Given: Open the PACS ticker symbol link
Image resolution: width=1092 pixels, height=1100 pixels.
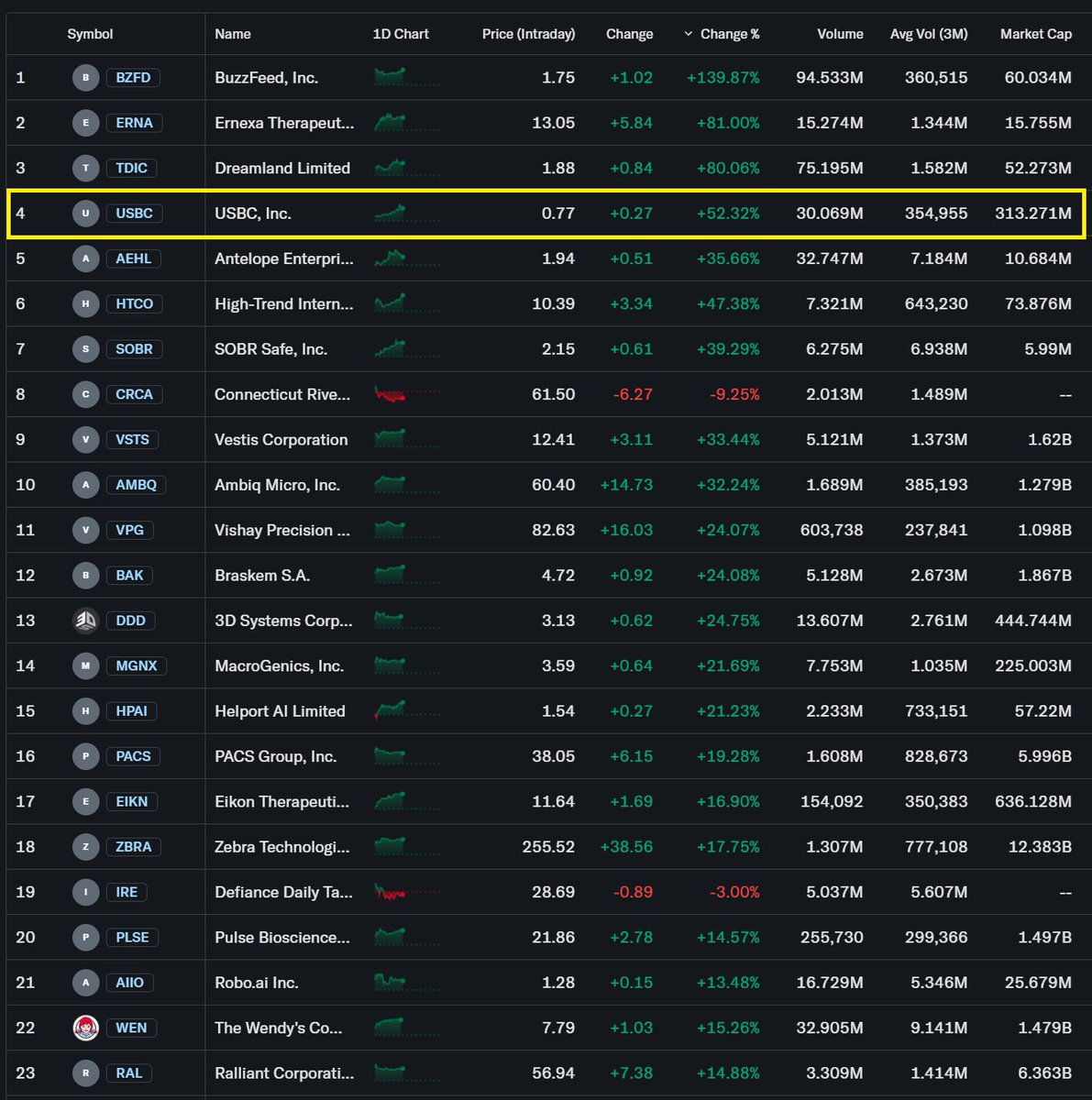Looking at the screenshot, I should (133, 756).
